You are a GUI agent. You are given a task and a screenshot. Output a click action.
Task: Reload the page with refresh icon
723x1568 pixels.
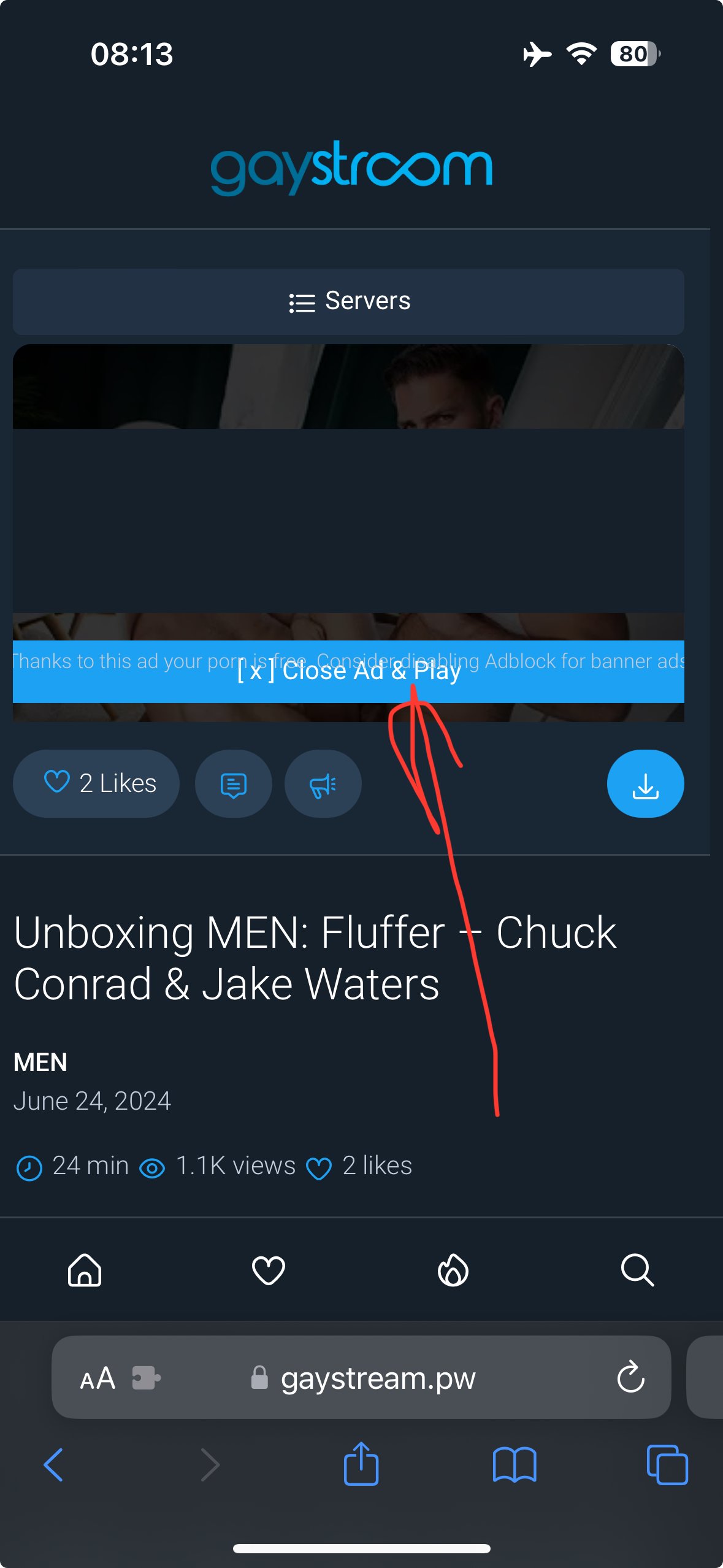pyautogui.click(x=630, y=1377)
